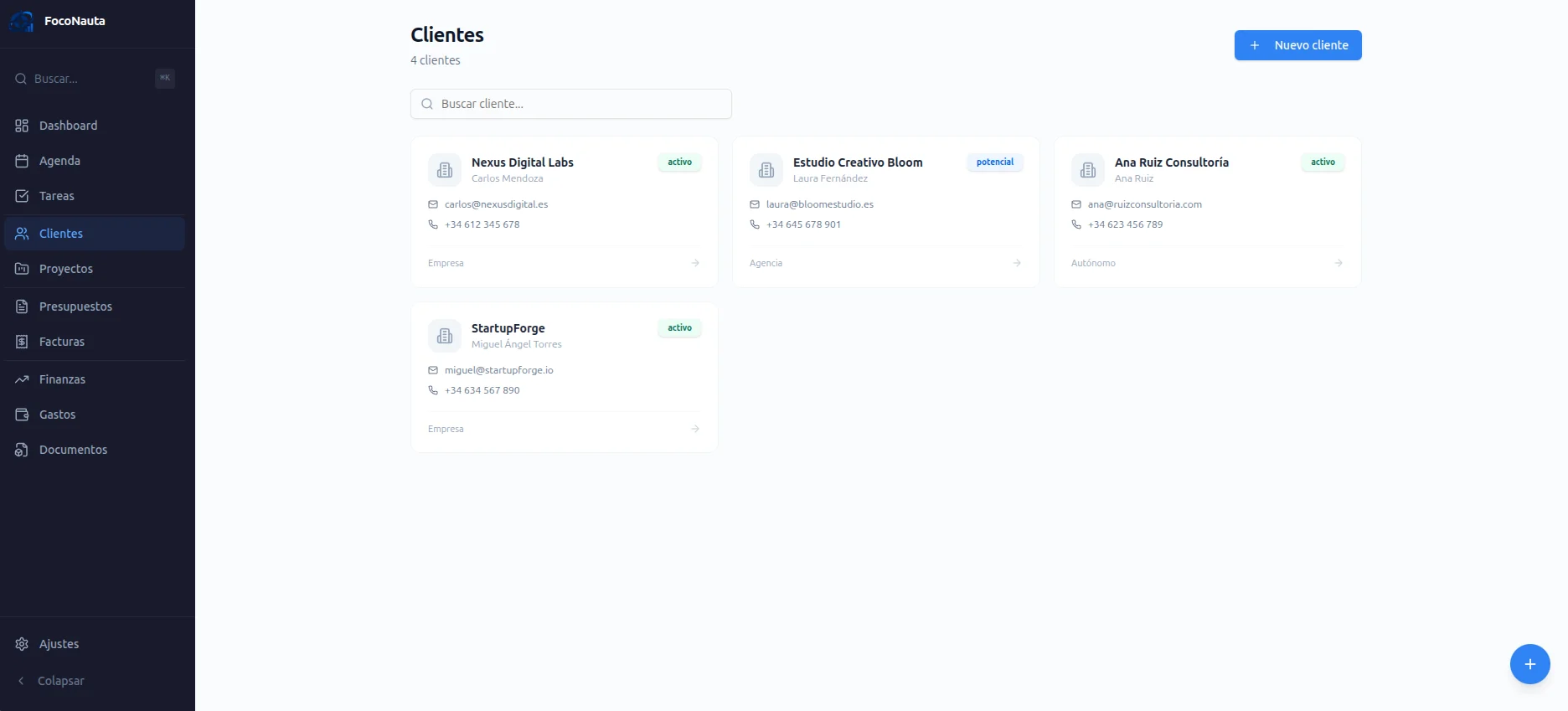1568x711 pixels.
Task: Open the Dashboard grid icon
Action: point(22,126)
